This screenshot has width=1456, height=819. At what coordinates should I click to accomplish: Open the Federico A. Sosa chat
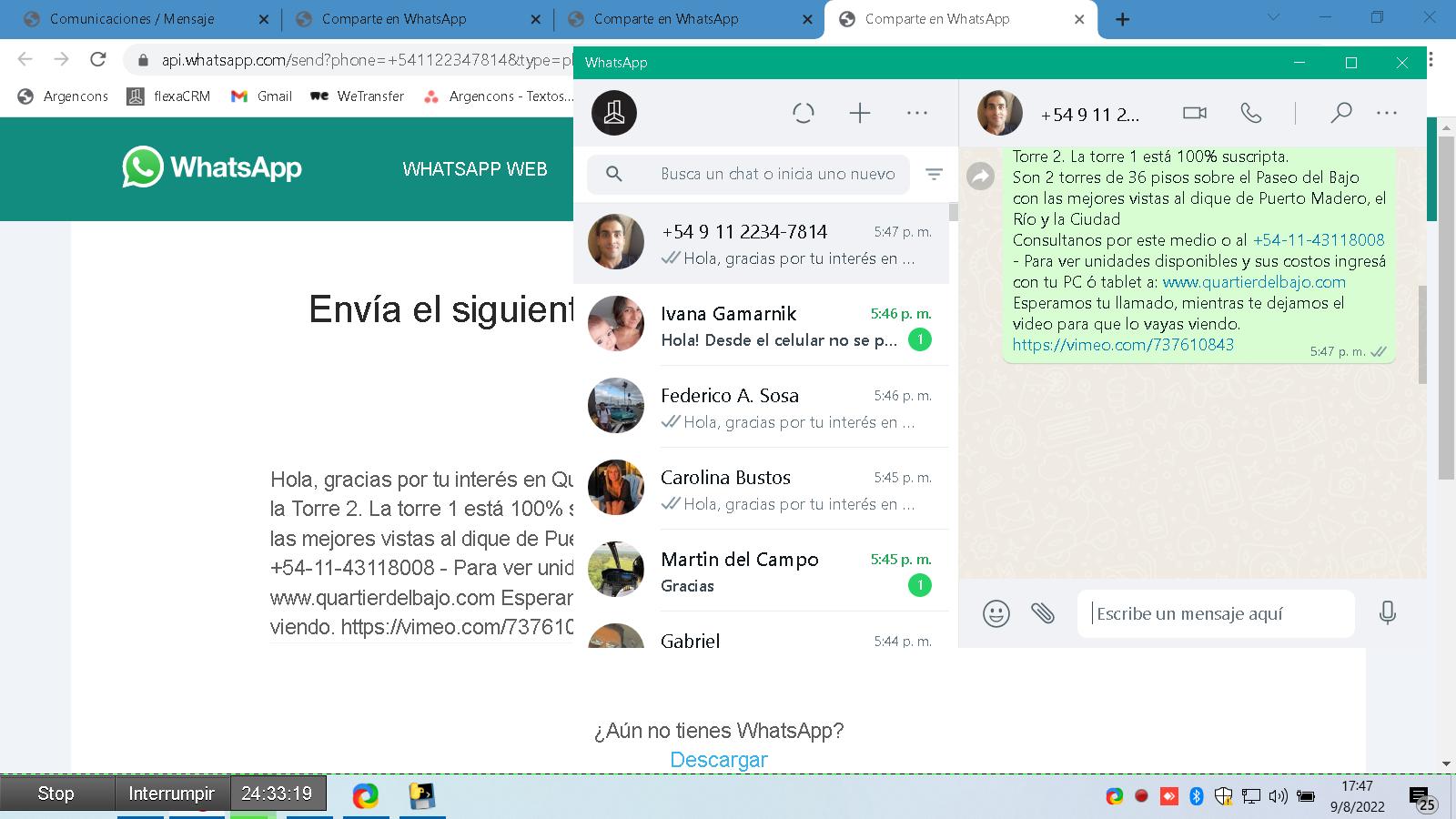coord(761,407)
